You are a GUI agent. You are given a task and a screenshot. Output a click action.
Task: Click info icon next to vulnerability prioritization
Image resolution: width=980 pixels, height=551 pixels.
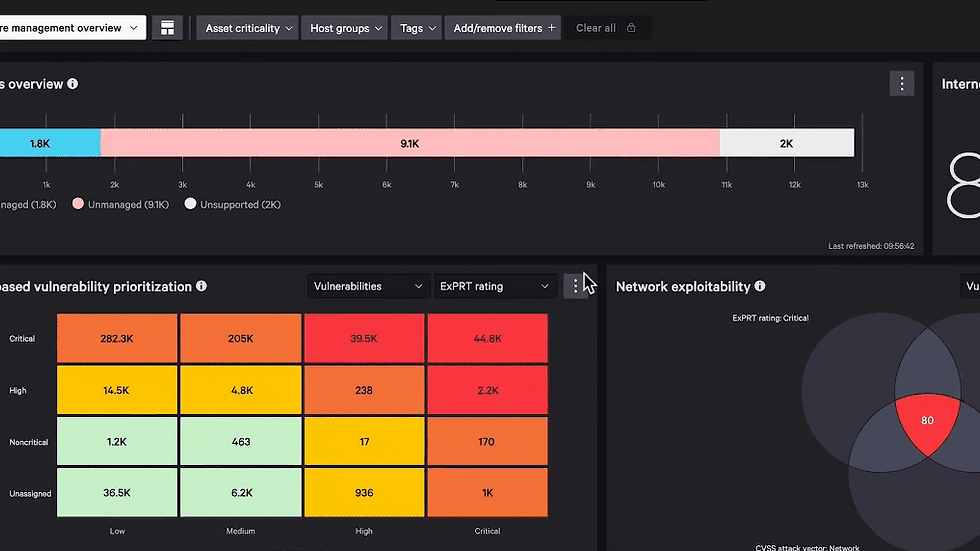(201, 286)
